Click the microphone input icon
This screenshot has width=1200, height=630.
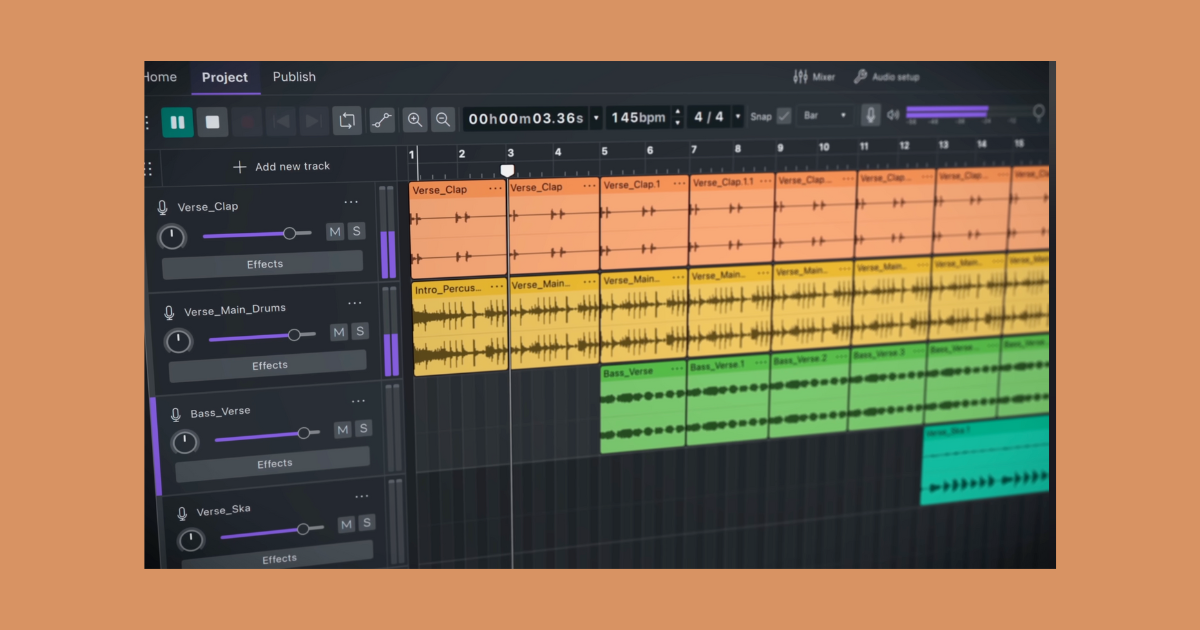870,116
